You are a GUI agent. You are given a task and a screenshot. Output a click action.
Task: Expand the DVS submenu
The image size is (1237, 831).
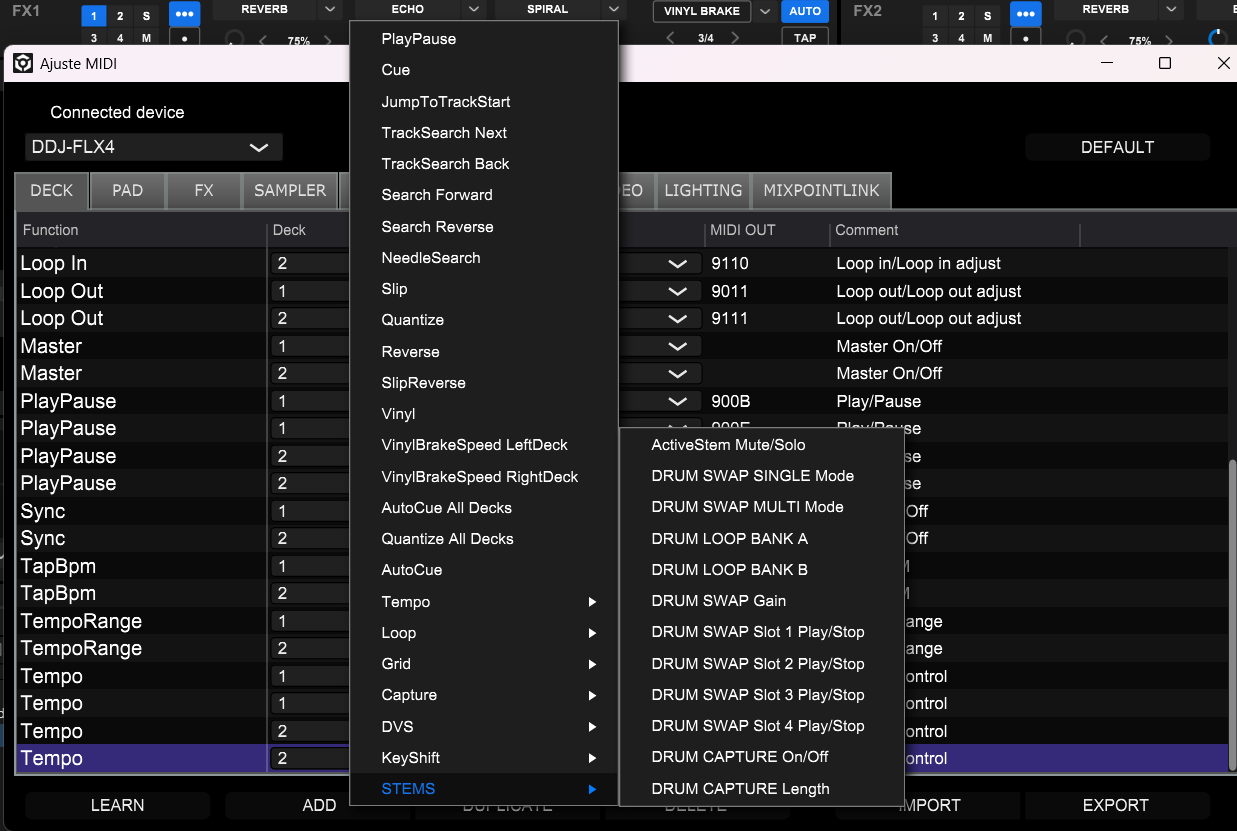tap(483, 726)
